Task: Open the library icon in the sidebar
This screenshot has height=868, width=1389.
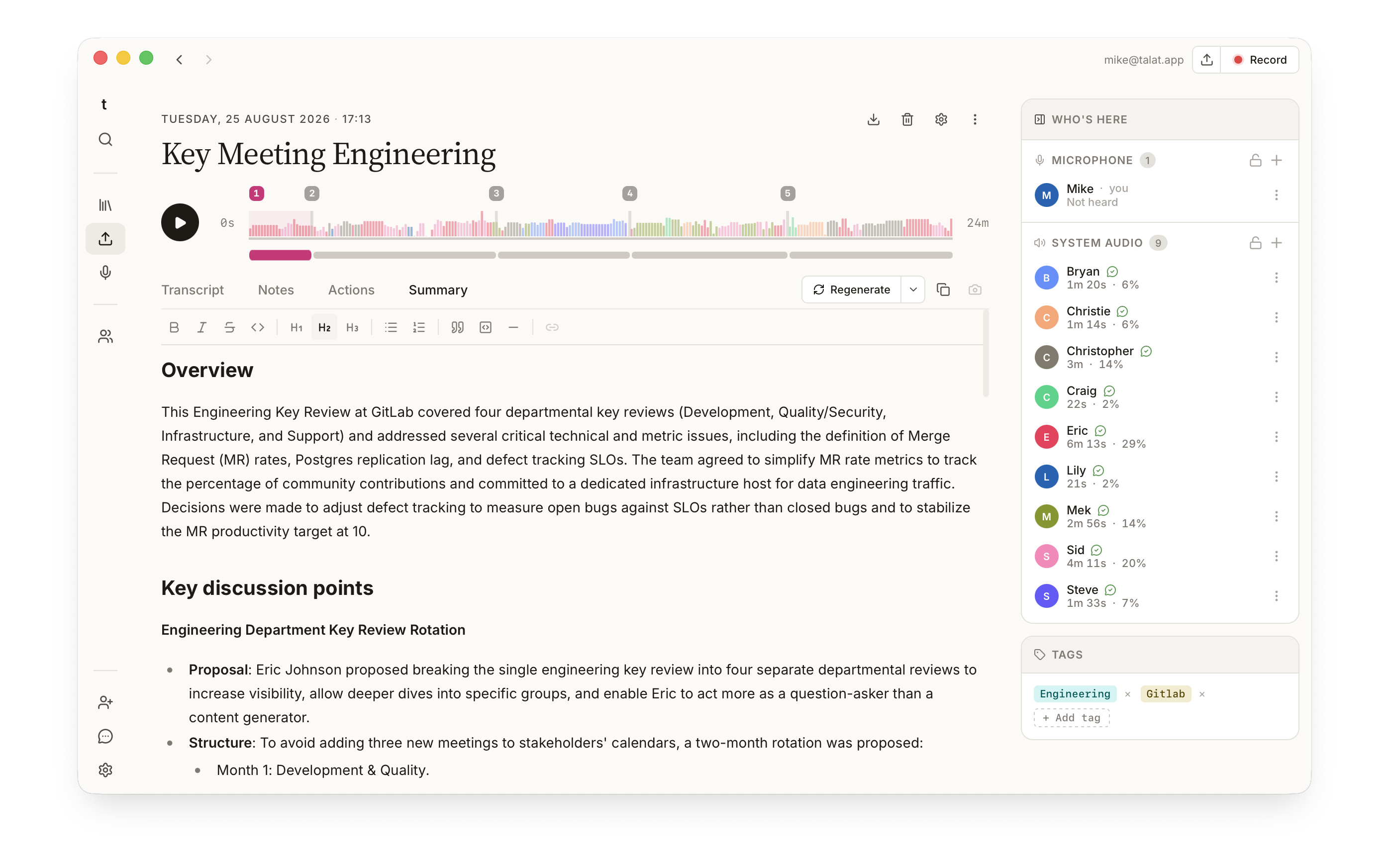Action: pyautogui.click(x=105, y=205)
